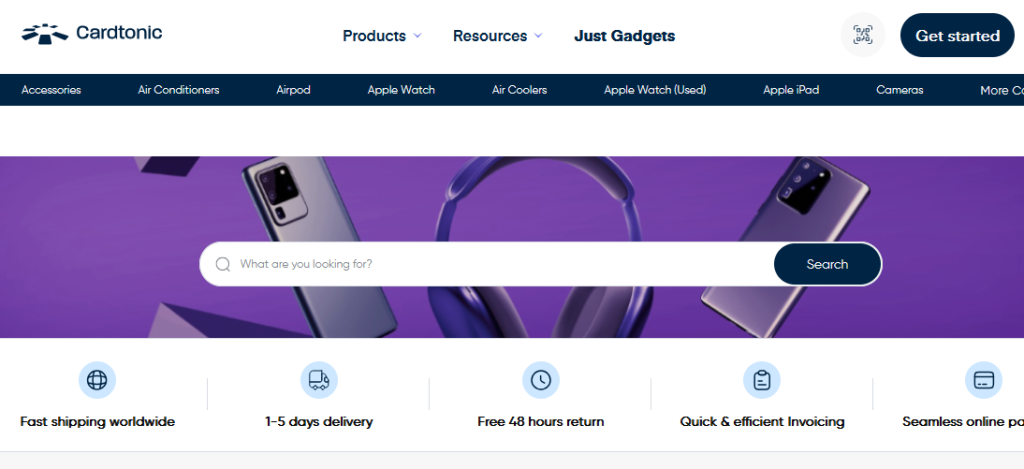
Task: Click the clipboard invoicing icon
Action: (x=762, y=380)
